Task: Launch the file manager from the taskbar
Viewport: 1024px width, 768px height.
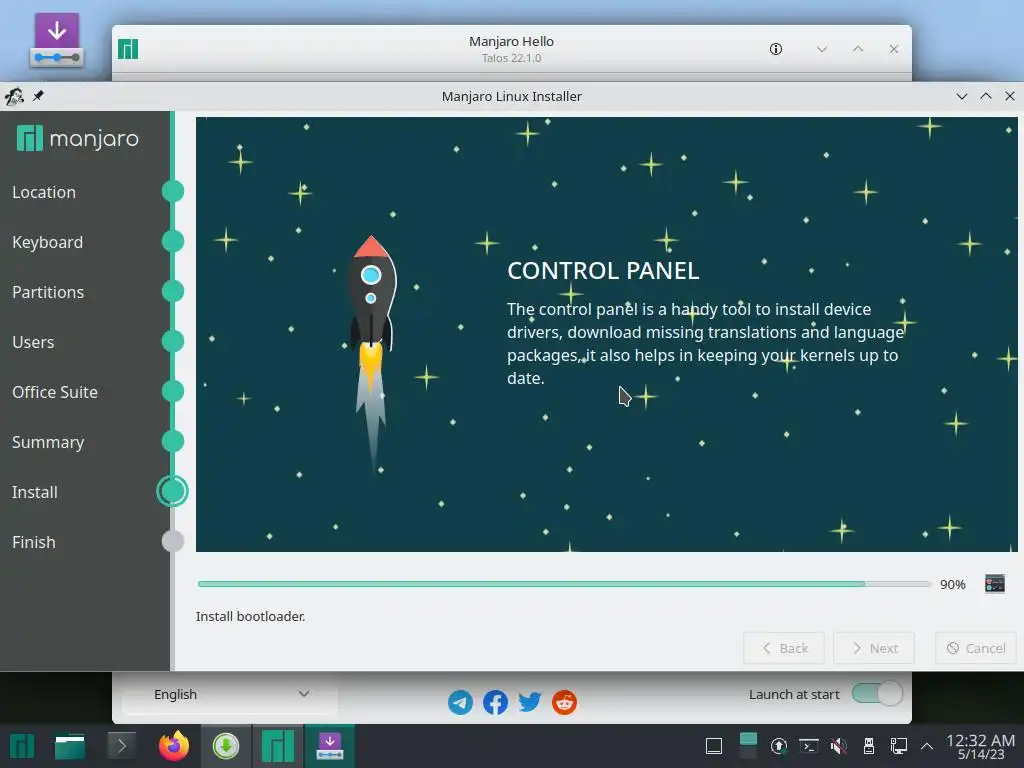Action: [70, 746]
